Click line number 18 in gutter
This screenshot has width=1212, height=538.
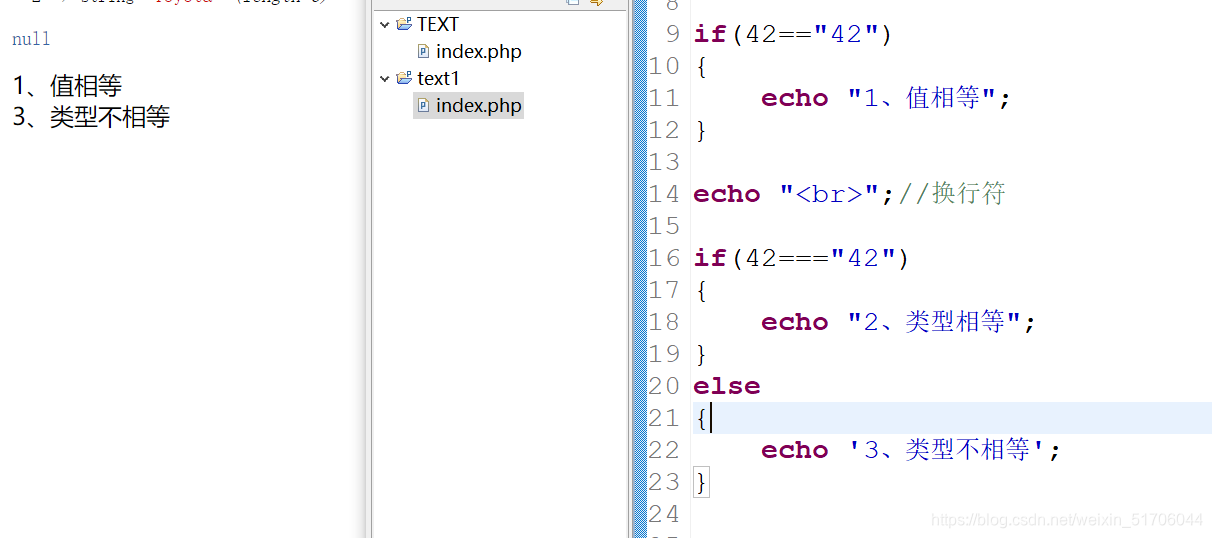pyautogui.click(x=664, y=322)
